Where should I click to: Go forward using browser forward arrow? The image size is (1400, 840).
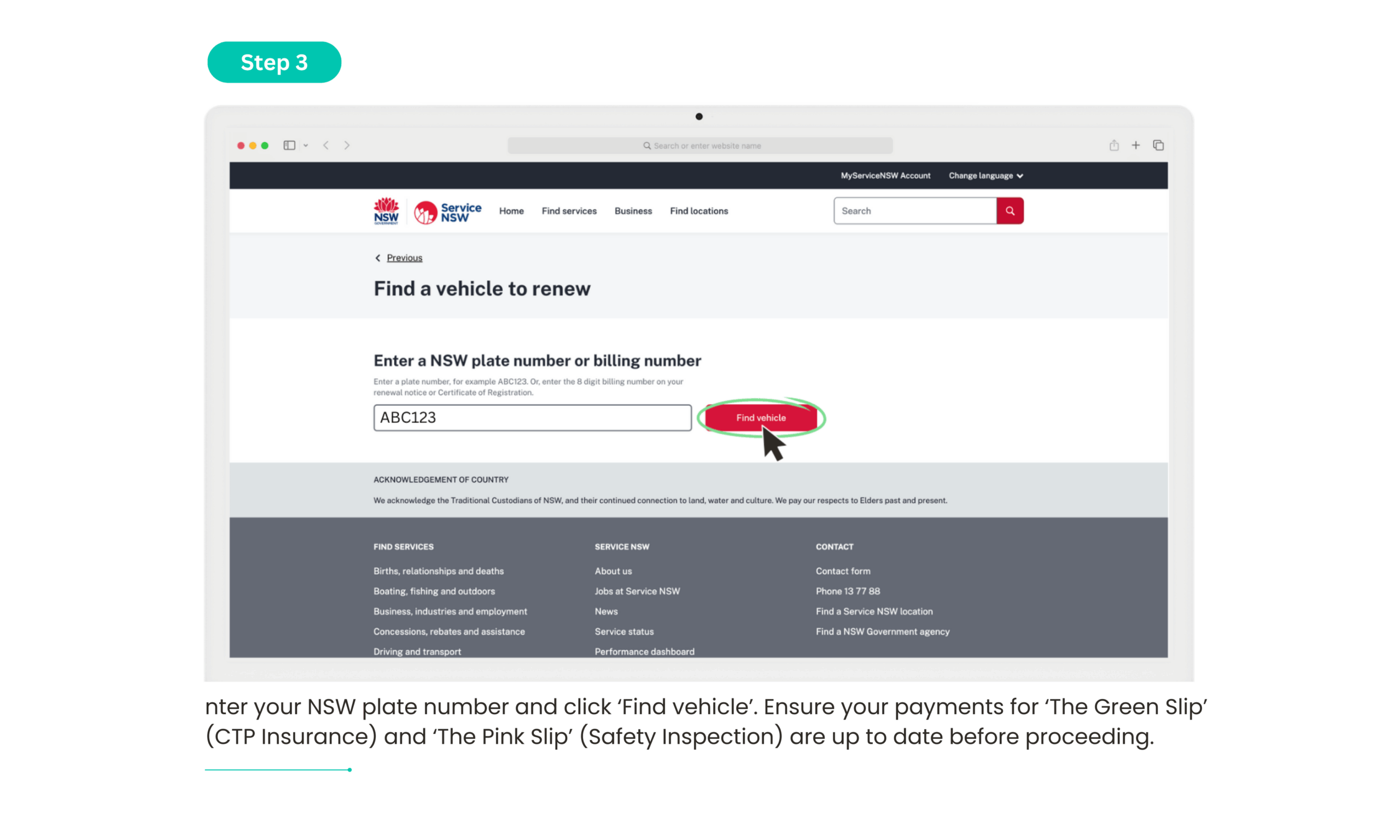(x=347, y=145)
